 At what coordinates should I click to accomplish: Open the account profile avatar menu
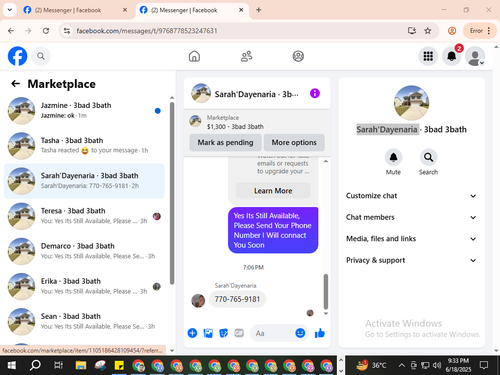(x=475, y=56)
